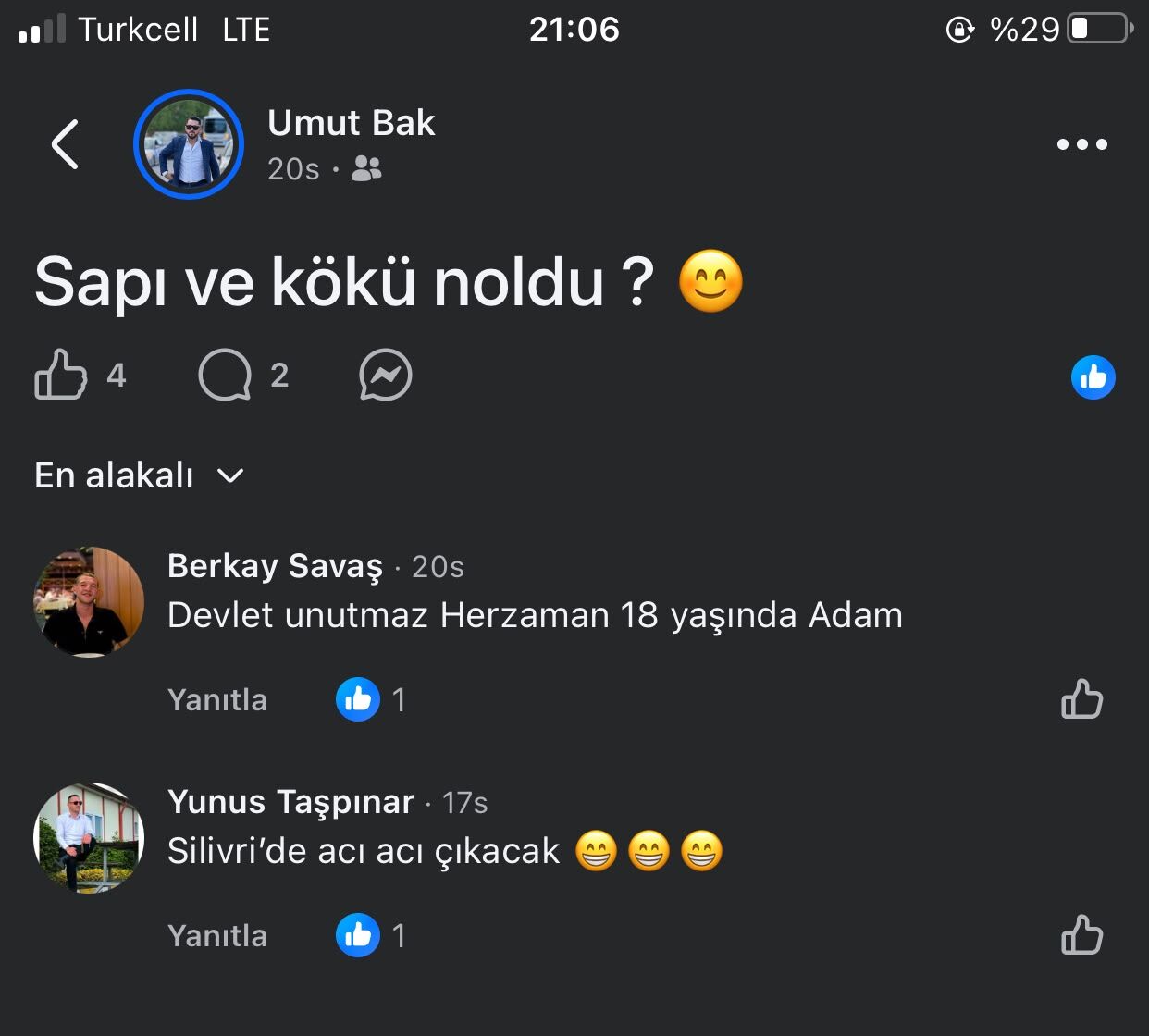Open the three-dots post options menu
The image size is (1149, 1036).
(1082, 144)
